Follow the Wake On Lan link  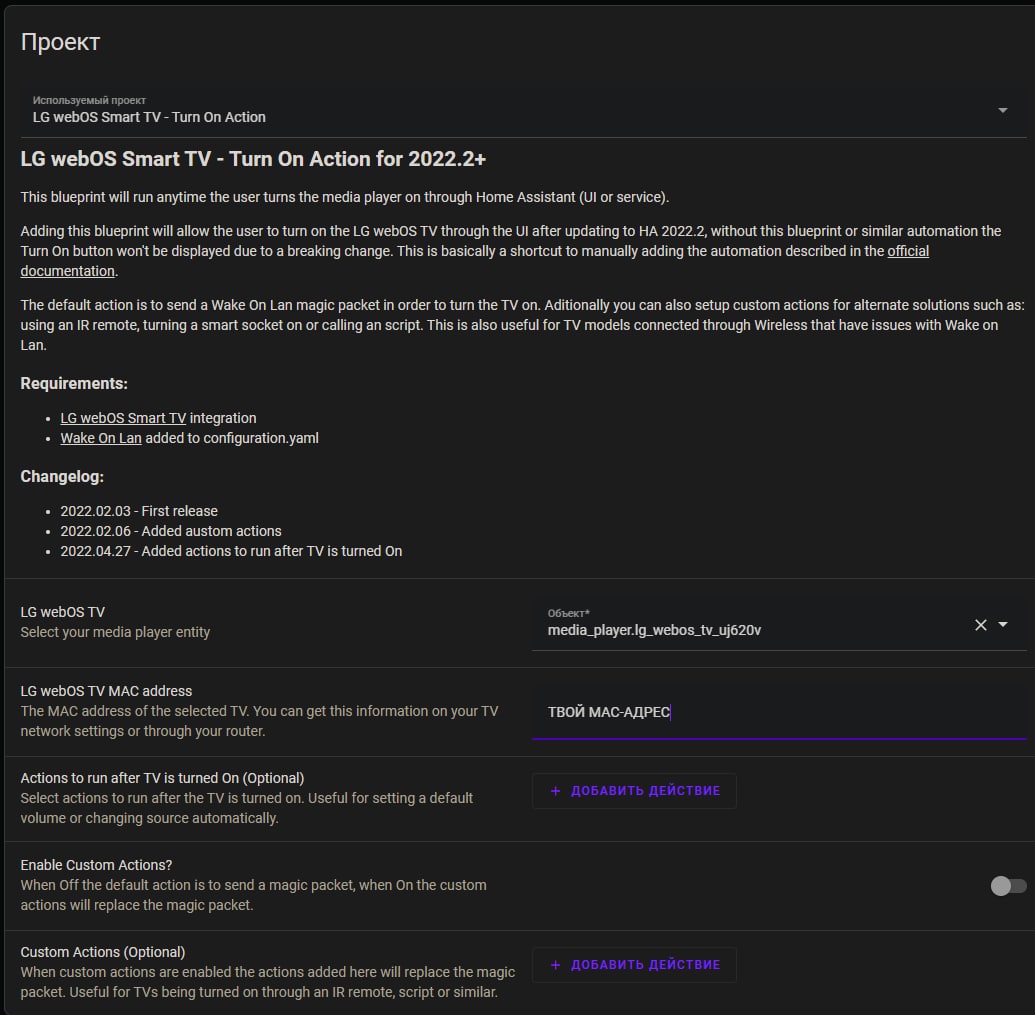point(101,438)
